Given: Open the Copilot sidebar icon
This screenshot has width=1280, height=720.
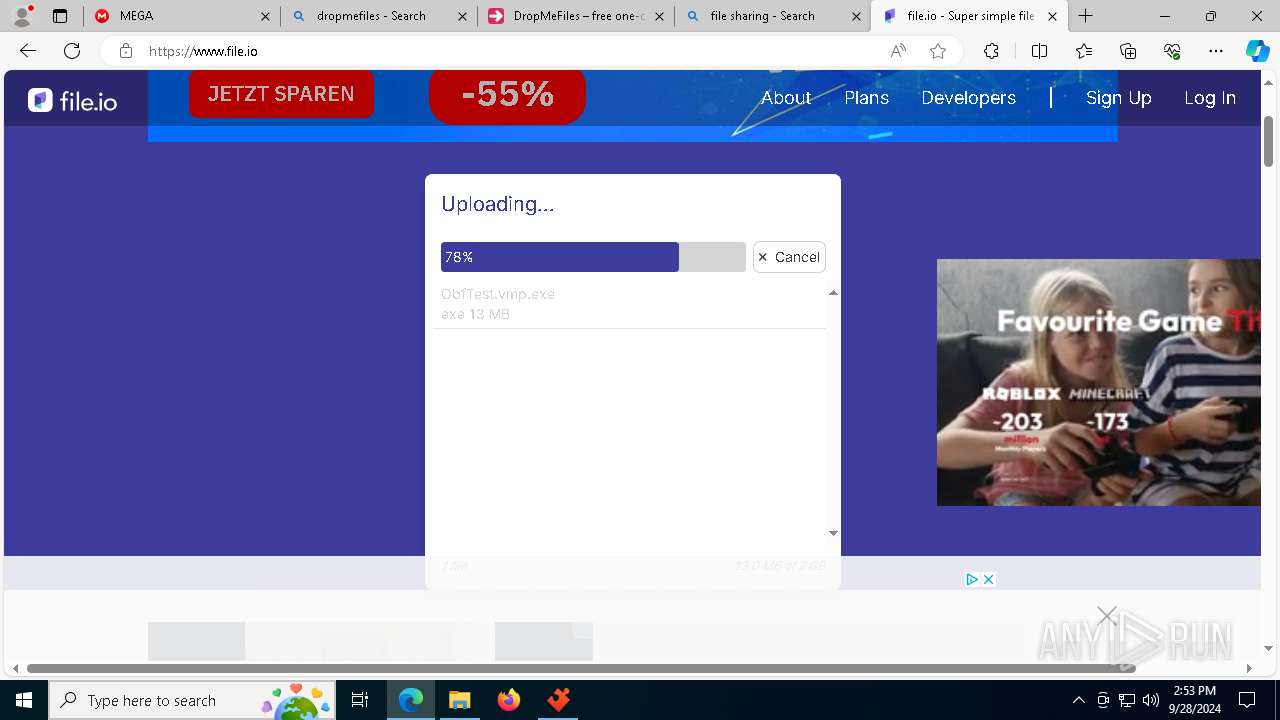Looking at the screenshot, I should (x=1257, y=51).
